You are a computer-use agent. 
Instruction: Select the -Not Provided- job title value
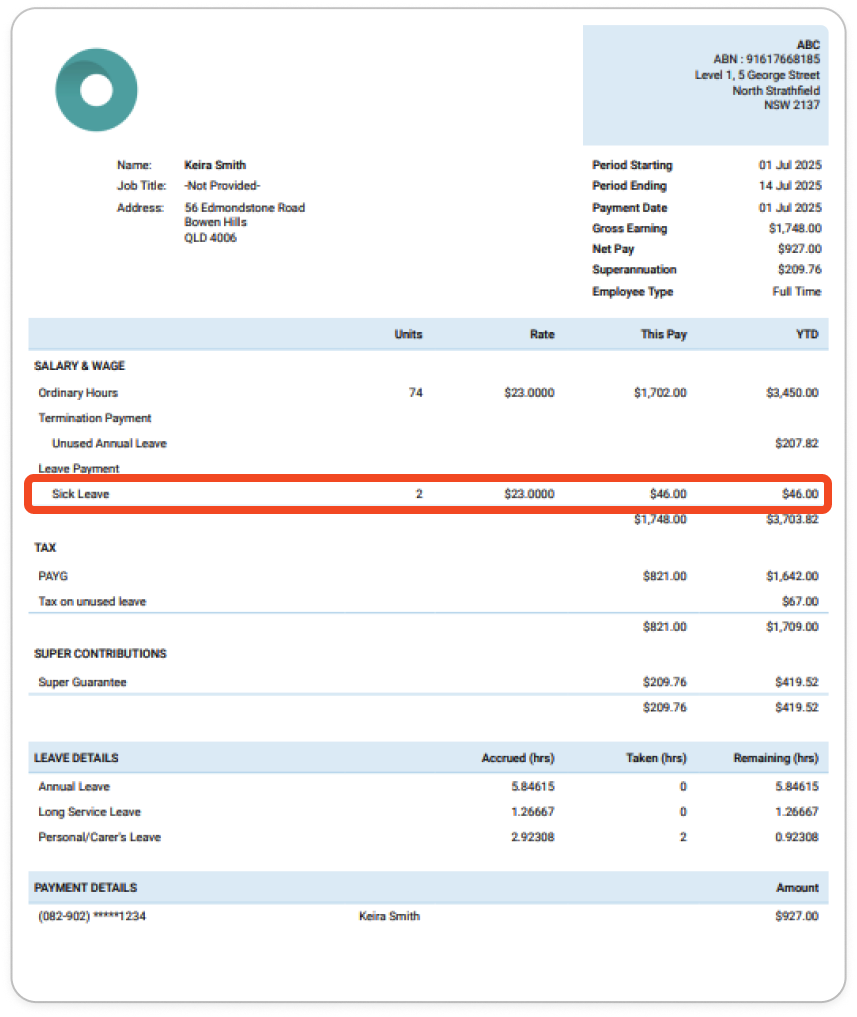tap(222, 185)
